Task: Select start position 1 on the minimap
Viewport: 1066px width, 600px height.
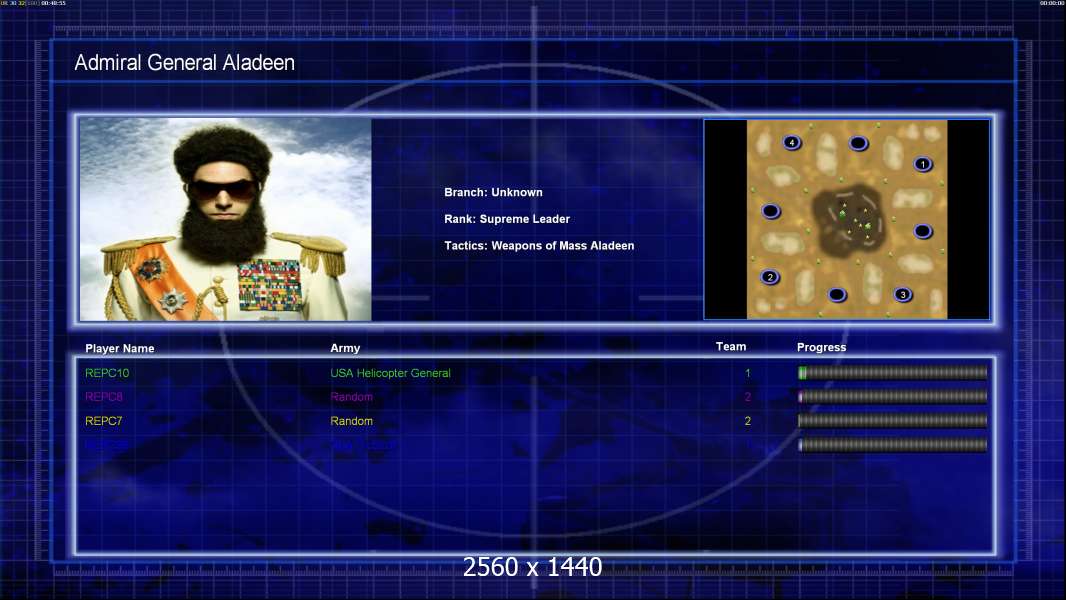Action: tap(923, 164)
